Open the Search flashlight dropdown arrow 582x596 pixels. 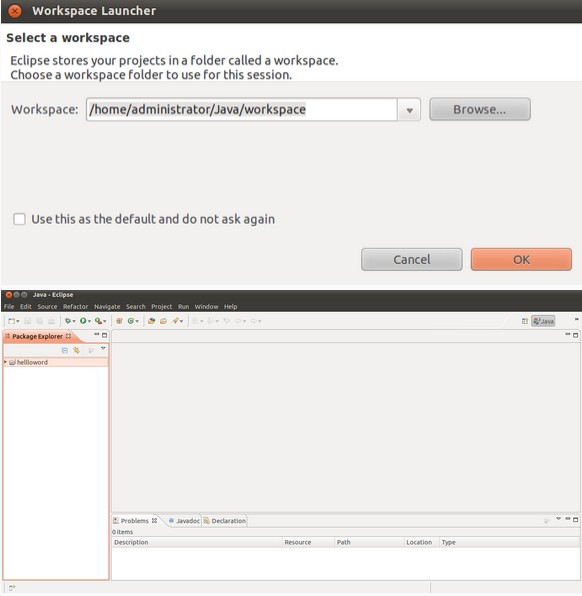point(182,322)
